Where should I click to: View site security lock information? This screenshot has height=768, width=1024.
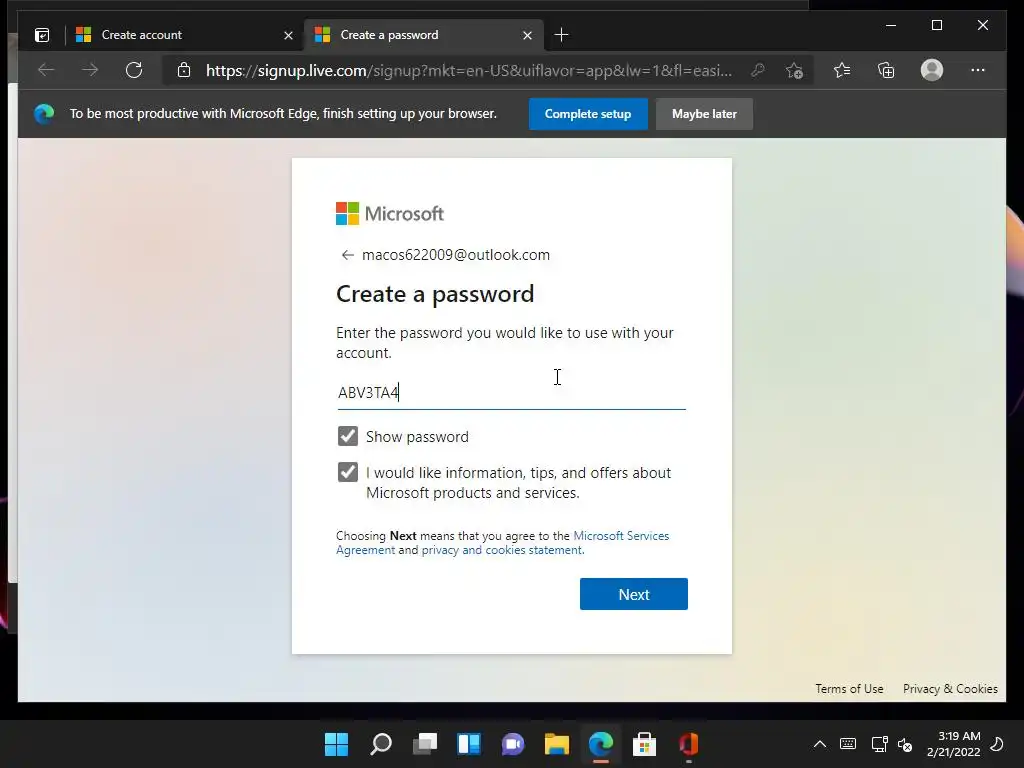tap(184, 70)
